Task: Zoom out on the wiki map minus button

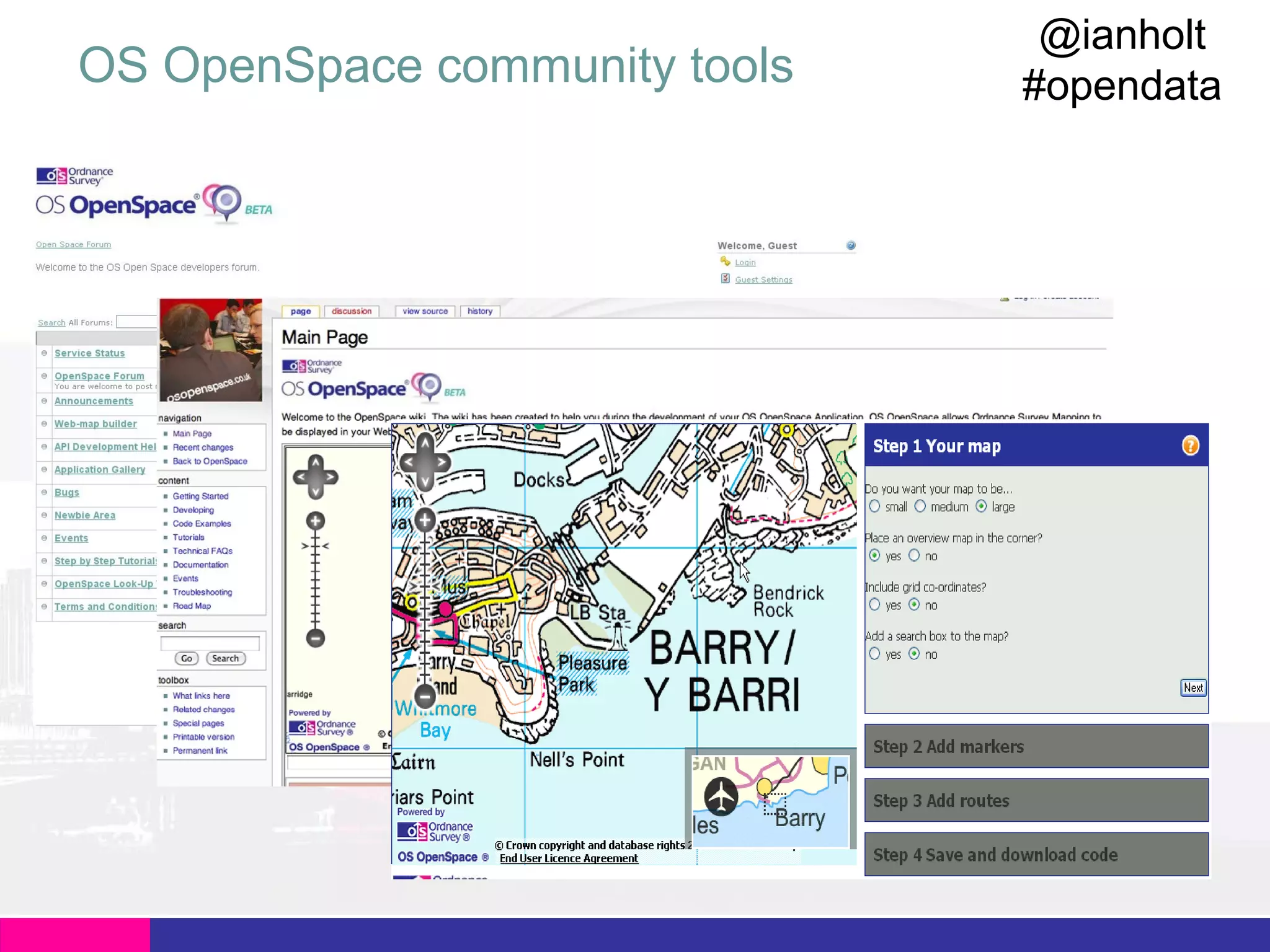Action: click(316, 638)
